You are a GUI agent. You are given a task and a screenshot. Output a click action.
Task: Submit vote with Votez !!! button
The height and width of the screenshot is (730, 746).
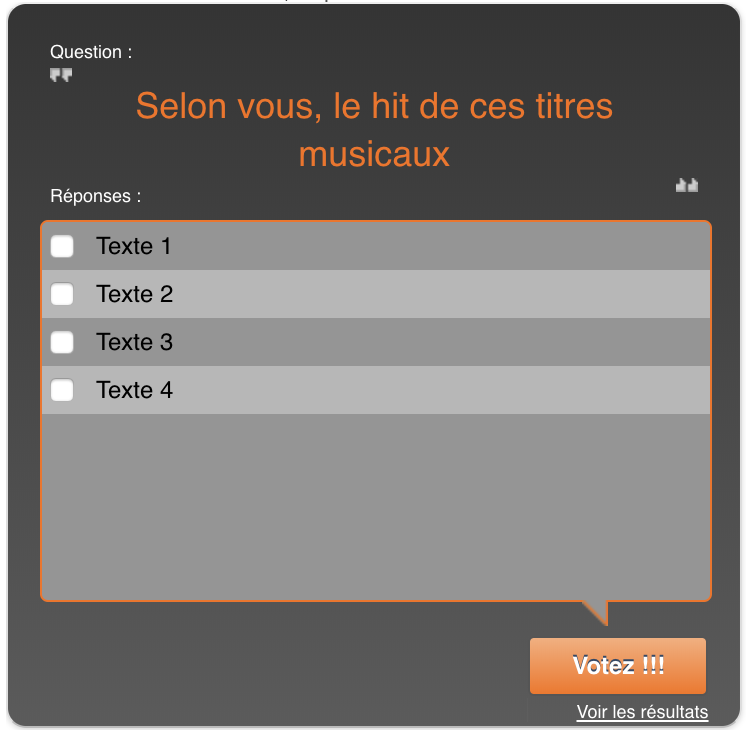pos(618,666)
